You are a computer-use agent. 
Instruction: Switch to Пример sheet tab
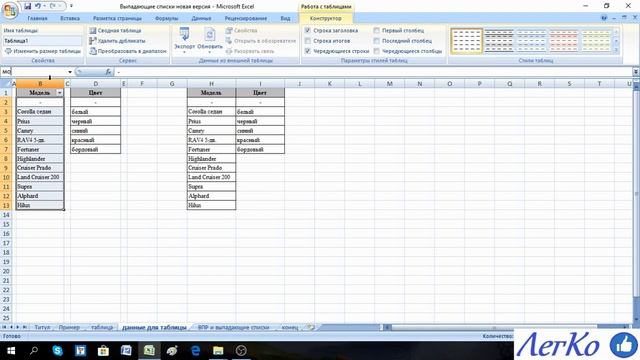[69, 327]
